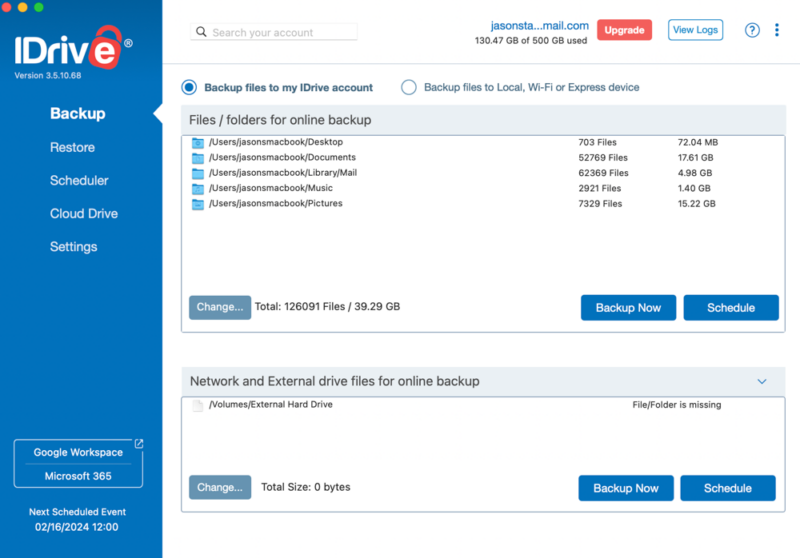This screenshot has width=800, height=558.
Task: Click the File/Folder is missing status
Action: [677, 405]
